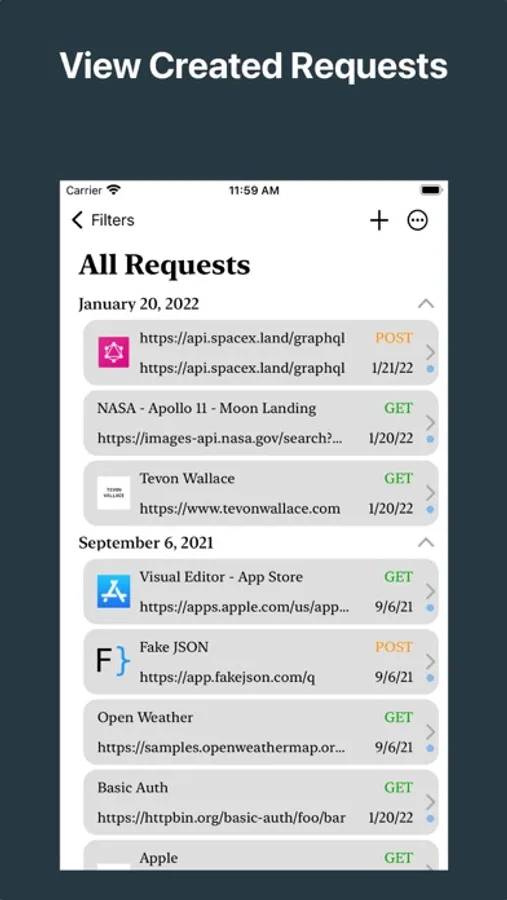Tap the battery icon in status bar
Screen dimensions: 507x900
click(431, 190)
